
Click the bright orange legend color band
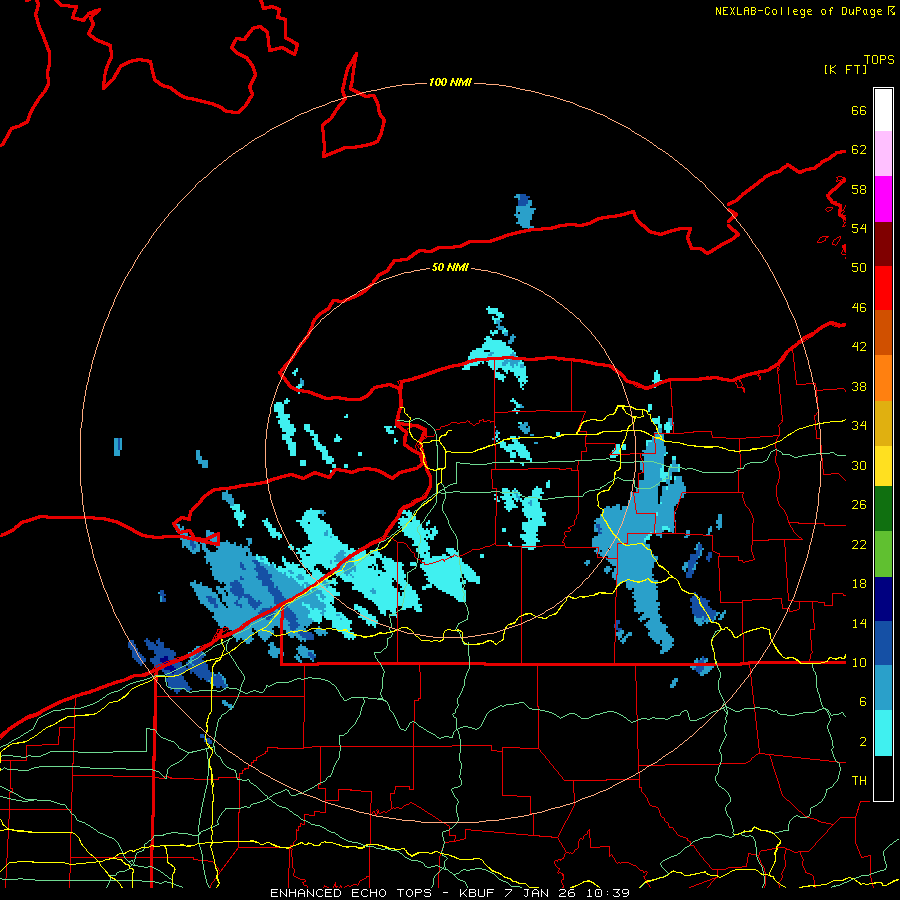point(883,378)
